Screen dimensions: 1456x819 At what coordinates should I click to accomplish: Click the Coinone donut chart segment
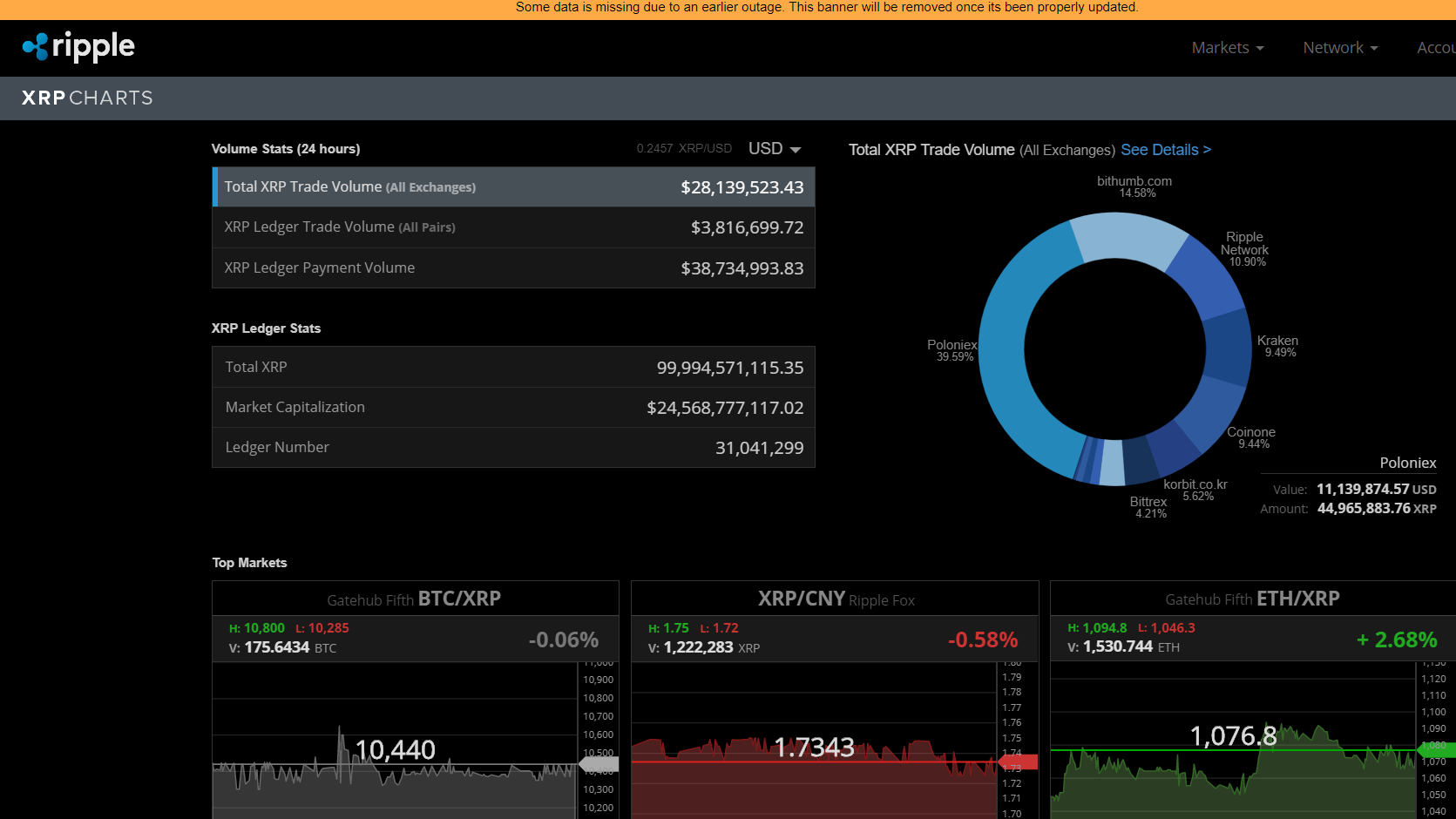coord(1211,411)
